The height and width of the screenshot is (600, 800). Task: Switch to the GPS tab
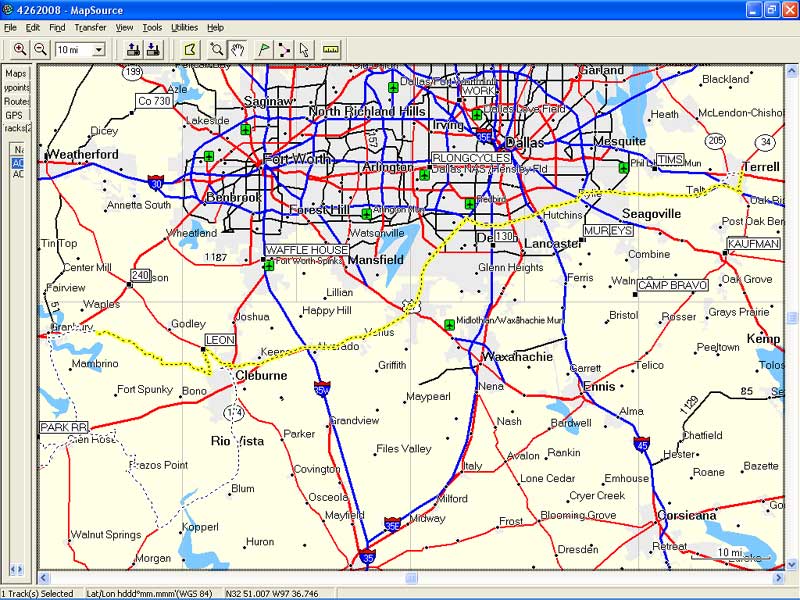click(x=14, y=115)
